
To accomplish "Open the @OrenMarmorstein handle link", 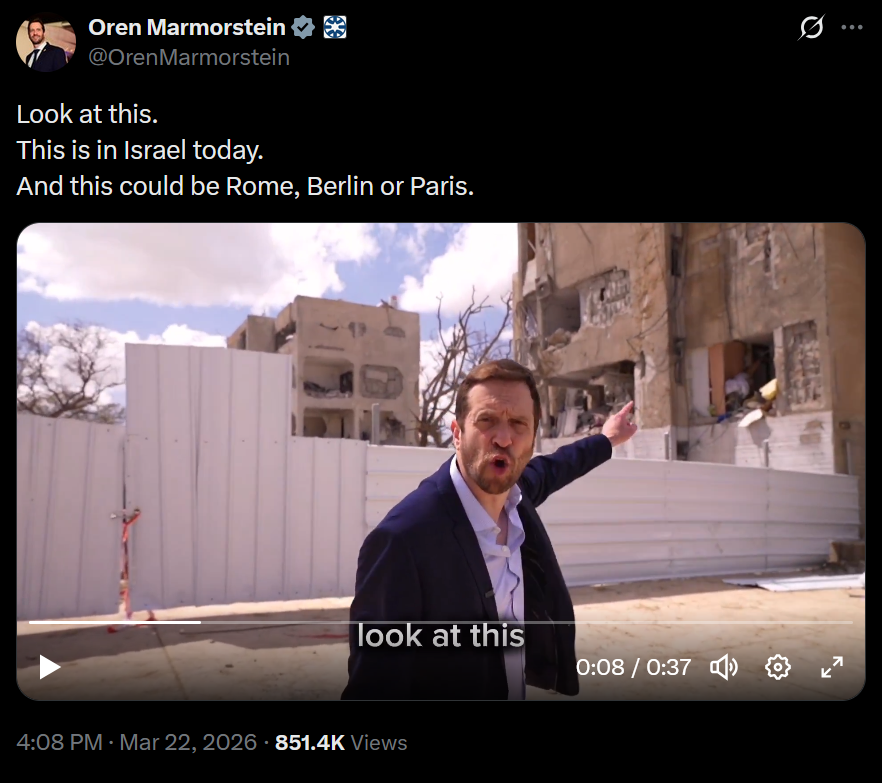I will coord(189,57).
